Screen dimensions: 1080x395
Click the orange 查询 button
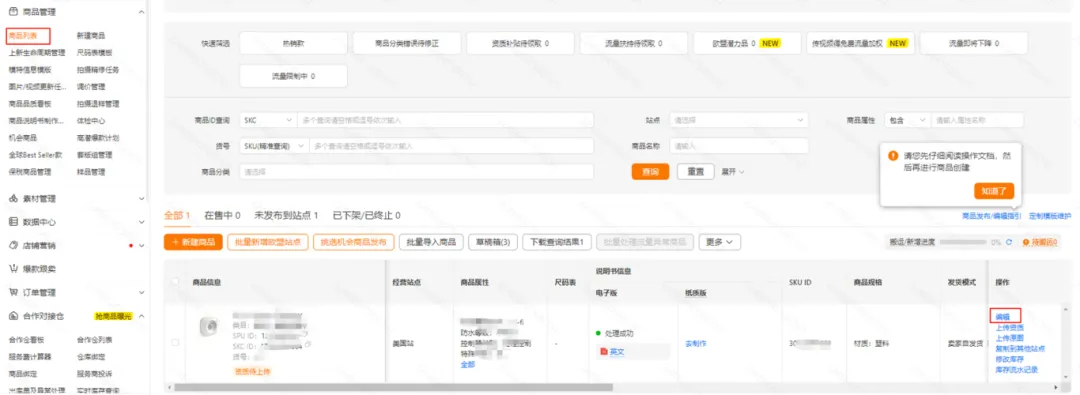650,172
